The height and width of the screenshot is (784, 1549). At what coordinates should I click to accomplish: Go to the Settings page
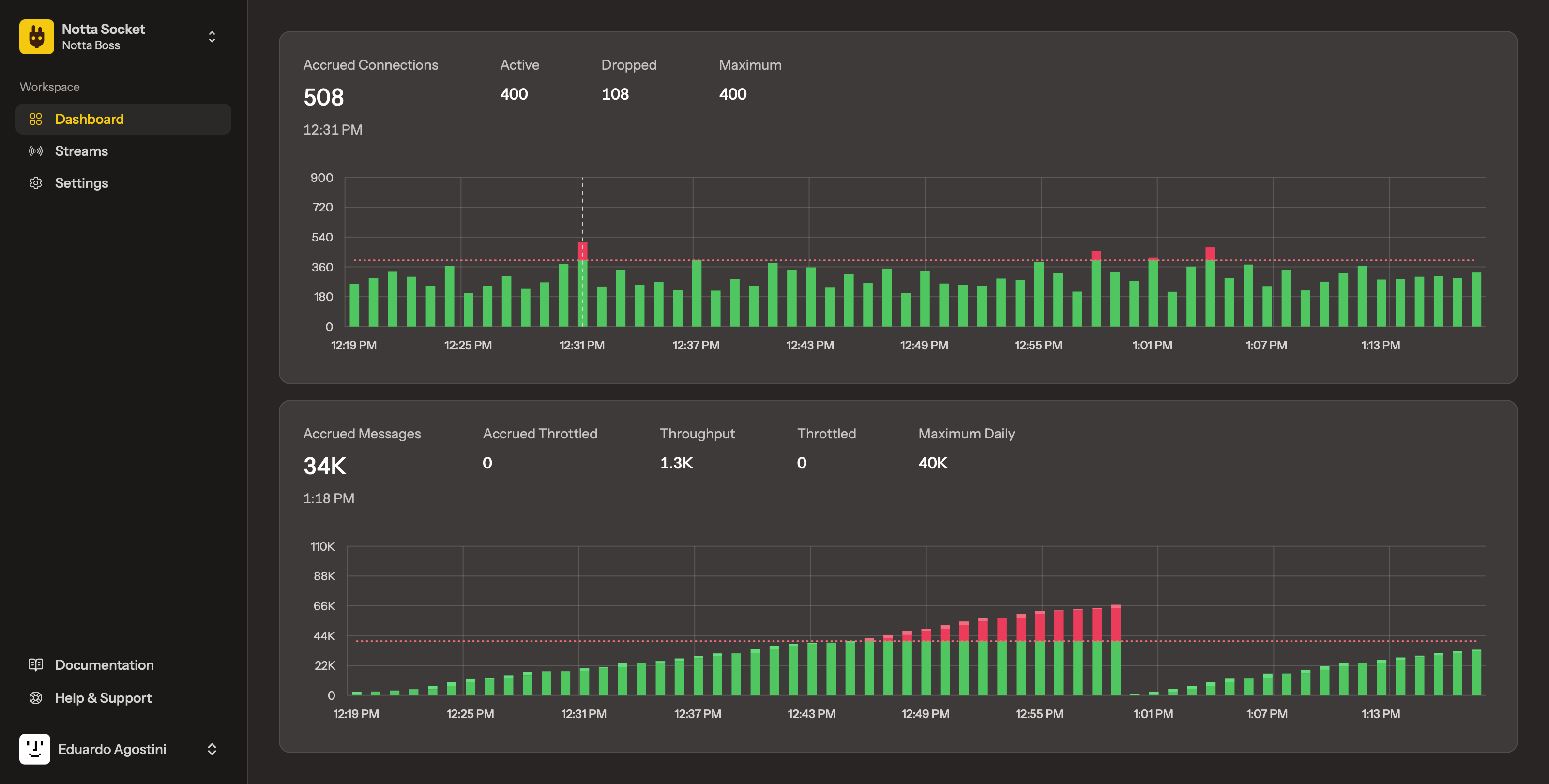tap(81, 183)
